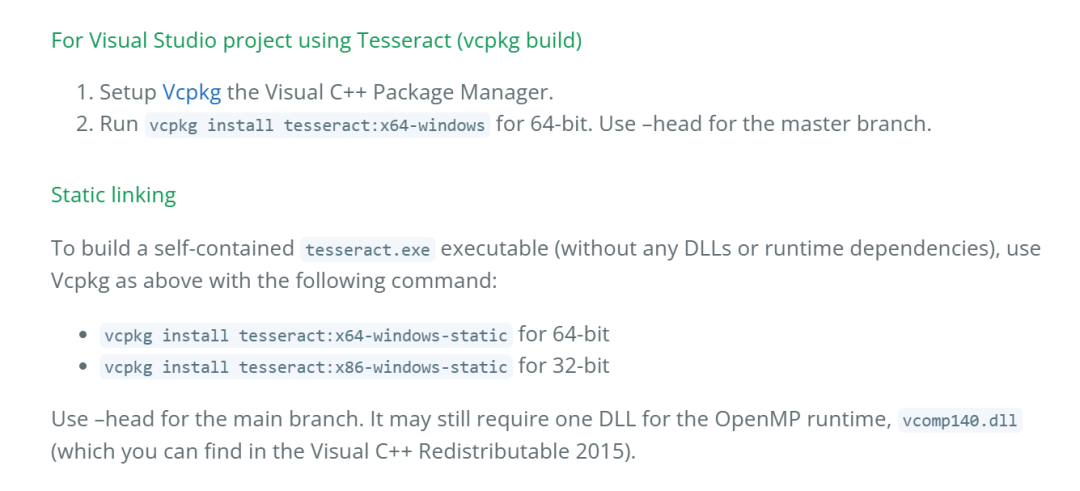Open the Vcpkg hyperlink in step 1
This screenshot has width=1080, height=491.
point(191,92)
